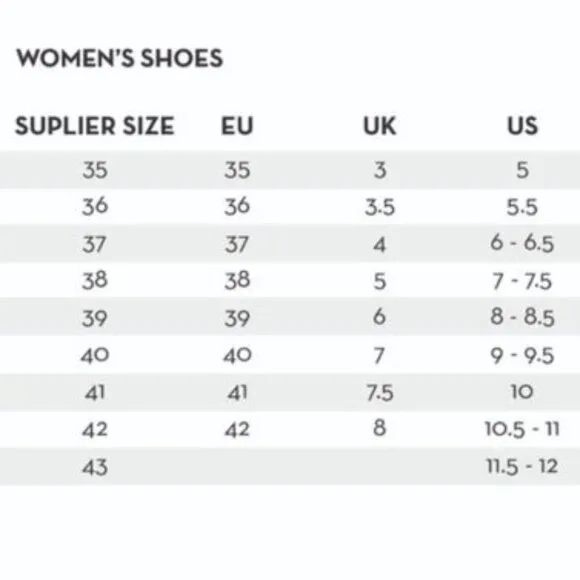The height and width of the screenshot is (580, 580).
Task: Click the UK column header
Action: [x=380, y=126]
